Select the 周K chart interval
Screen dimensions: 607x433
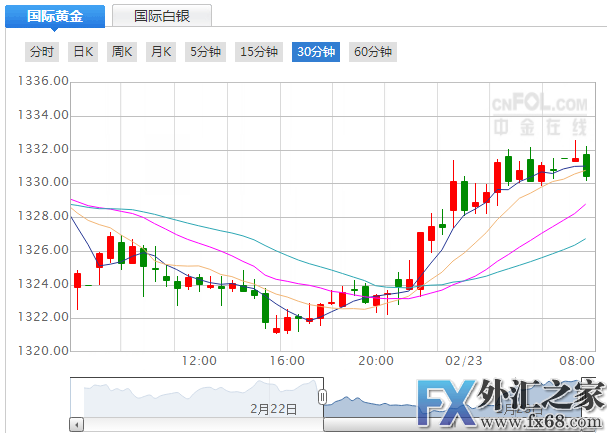(122, 52)
